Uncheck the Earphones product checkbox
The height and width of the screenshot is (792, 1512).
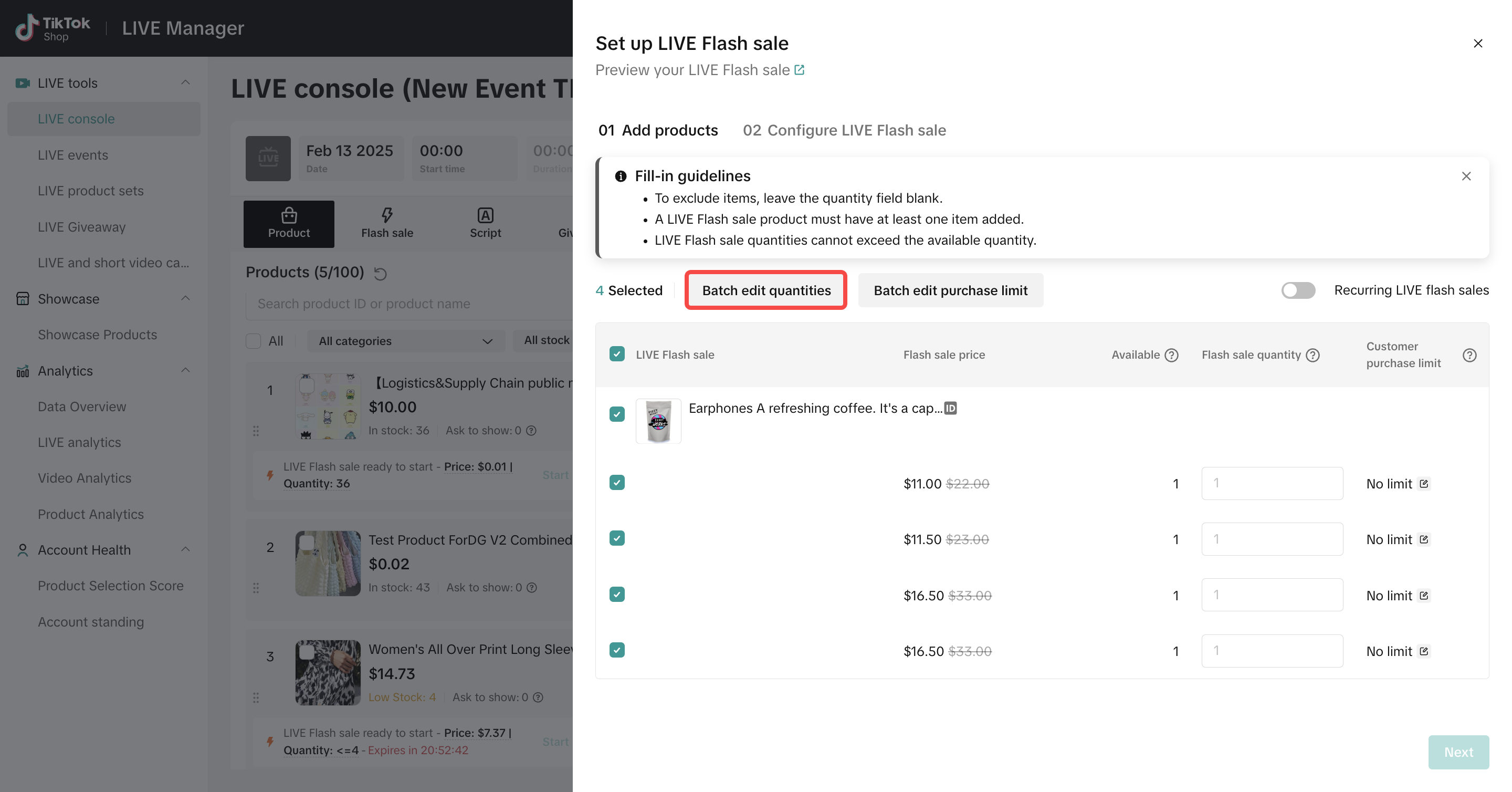(x=617, y=414)
